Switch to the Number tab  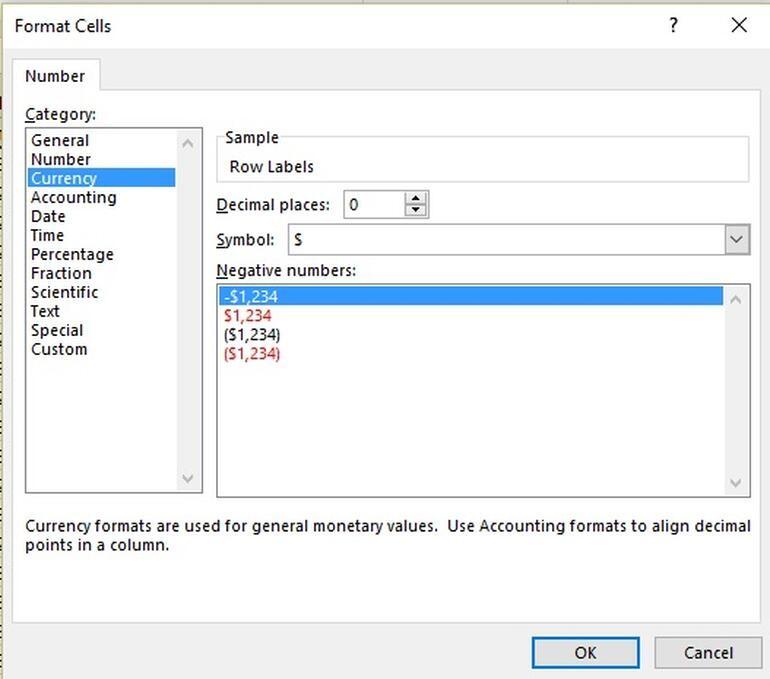click(55, 76)
